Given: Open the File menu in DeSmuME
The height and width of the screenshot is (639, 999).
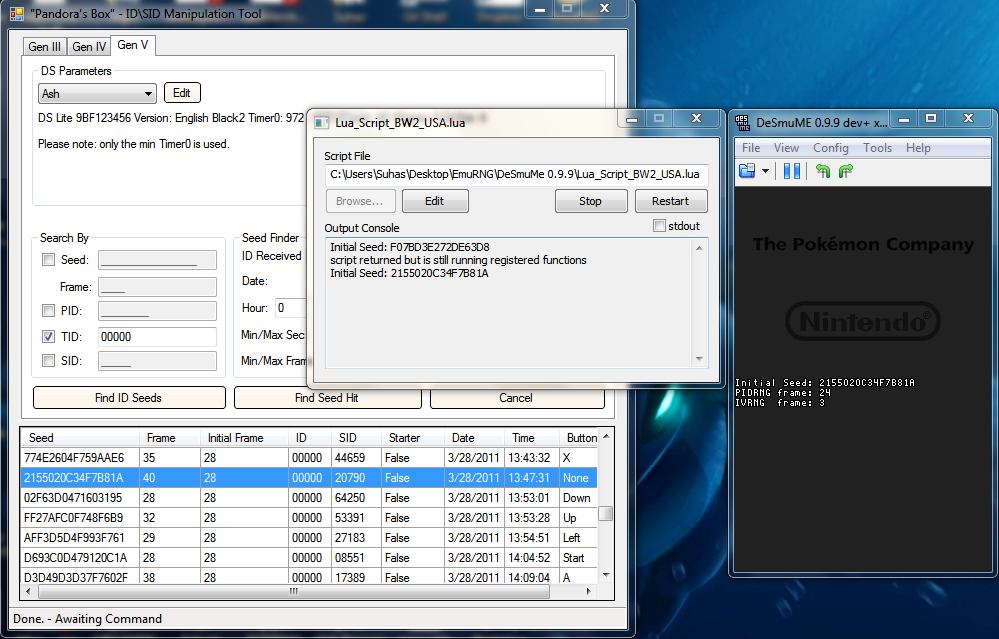Looking at the screenshot, I should (x=751, y=148).
